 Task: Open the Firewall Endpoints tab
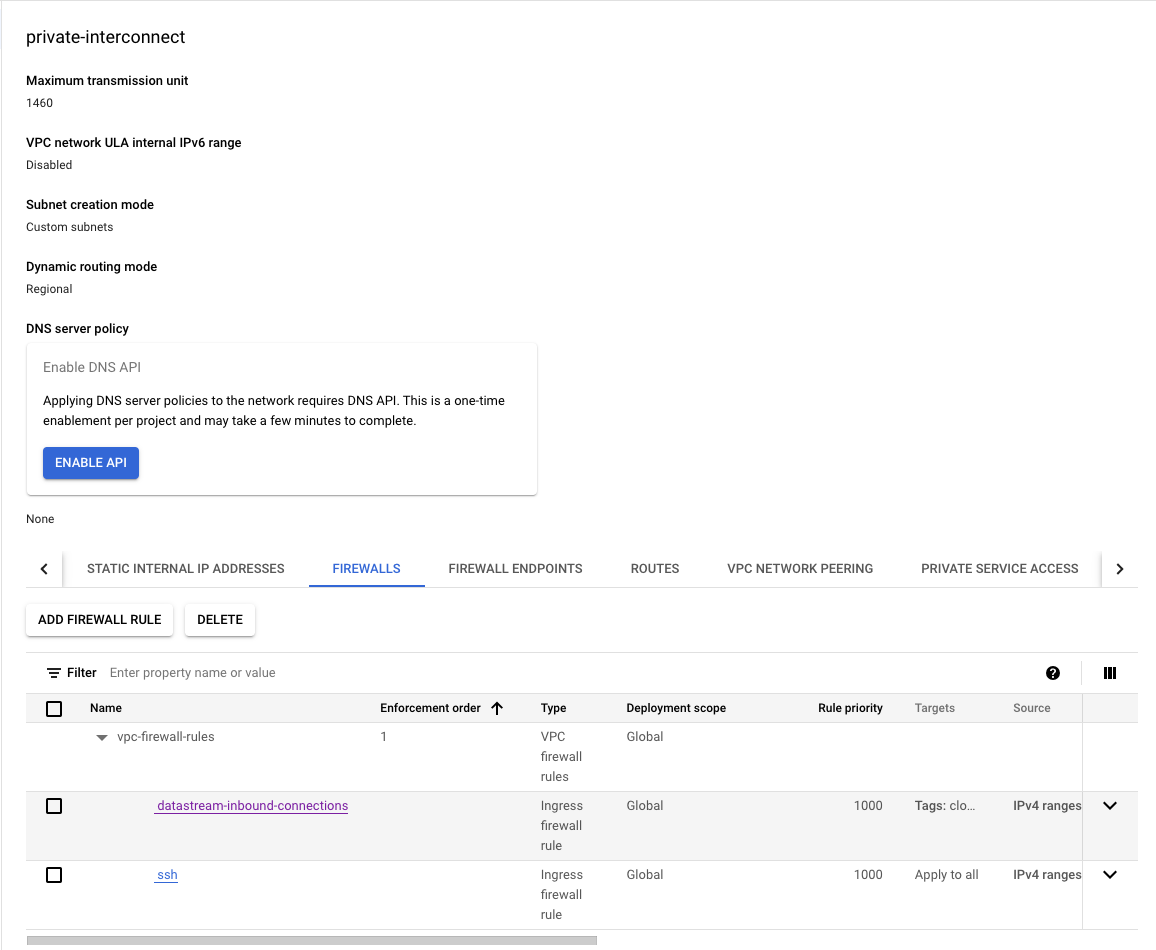(515, 568)
